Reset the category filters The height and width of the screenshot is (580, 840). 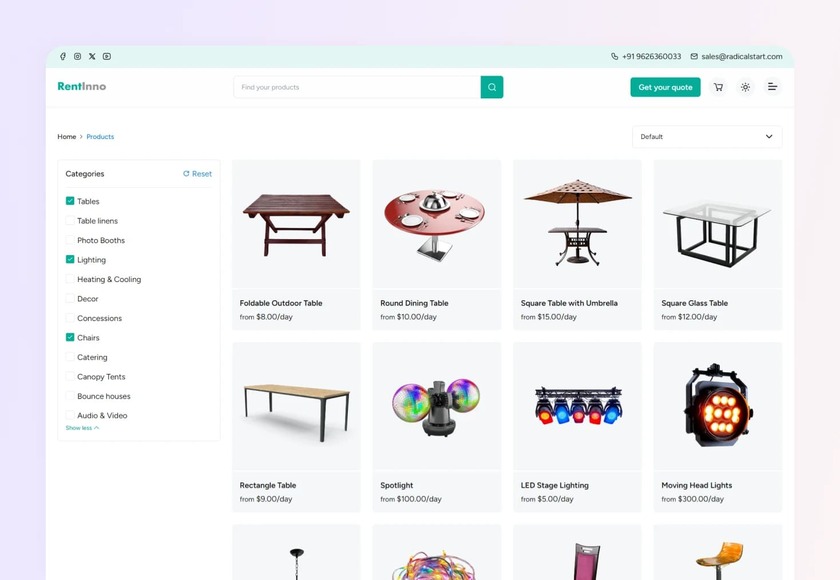(197, 174)
